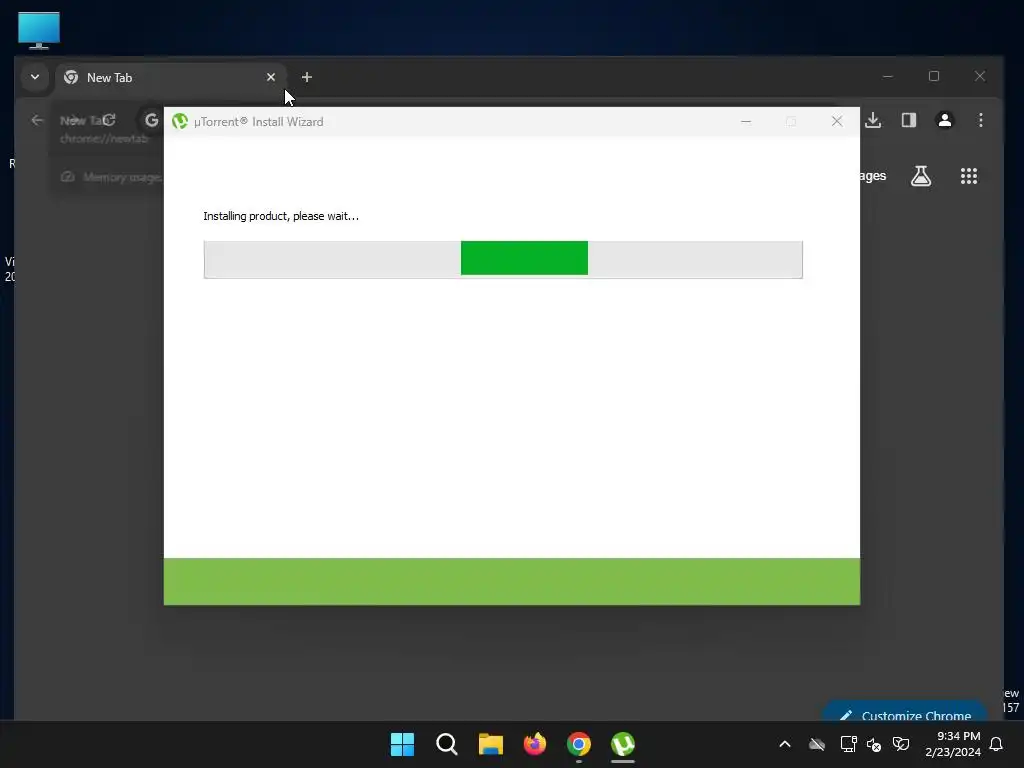Open the network status tray icon
The width and height of the screenshot is (1024, 768).
(848, 744)
